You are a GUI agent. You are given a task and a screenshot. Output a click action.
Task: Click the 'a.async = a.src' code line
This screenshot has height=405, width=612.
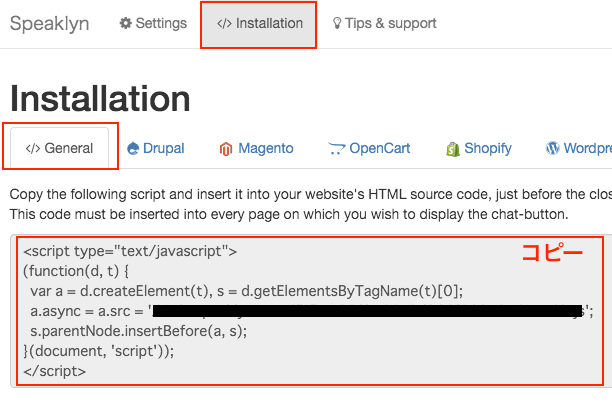(x=312, y=311)
